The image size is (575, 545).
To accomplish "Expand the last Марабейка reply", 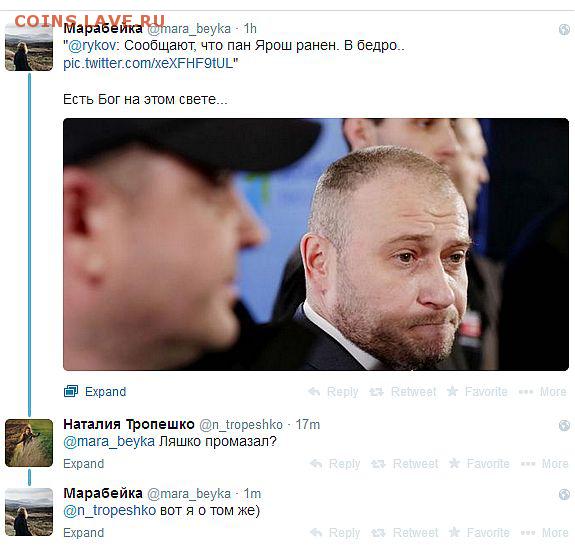I will tap(84, 533).
